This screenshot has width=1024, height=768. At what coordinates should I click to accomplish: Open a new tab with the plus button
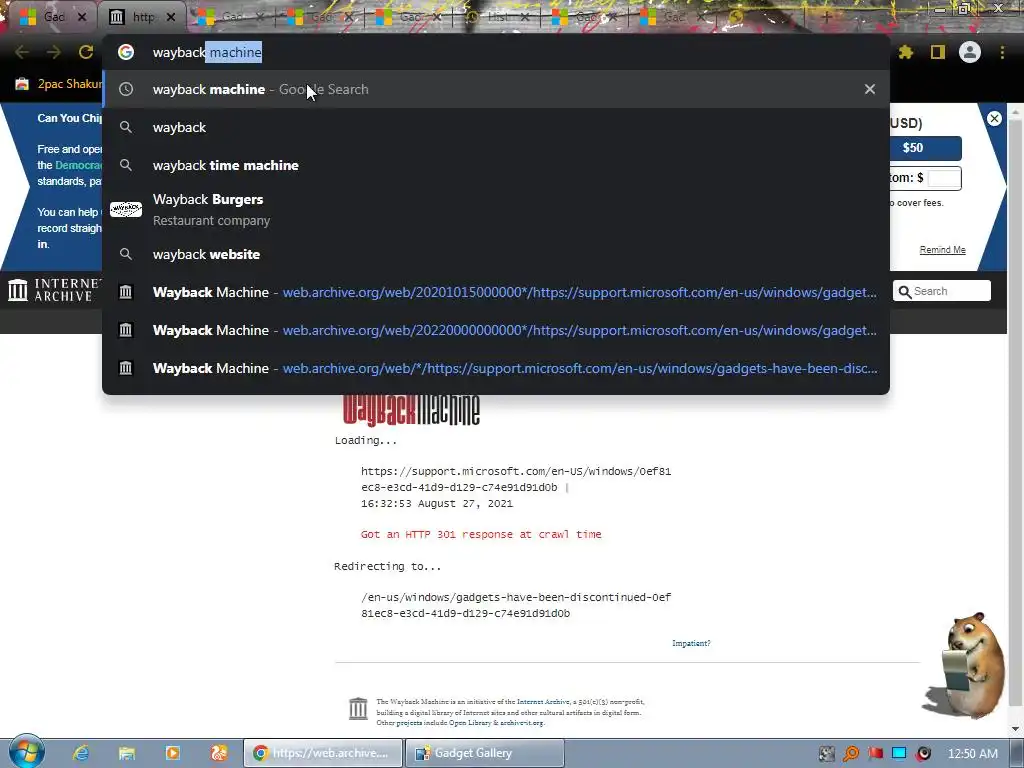point(825,17)
